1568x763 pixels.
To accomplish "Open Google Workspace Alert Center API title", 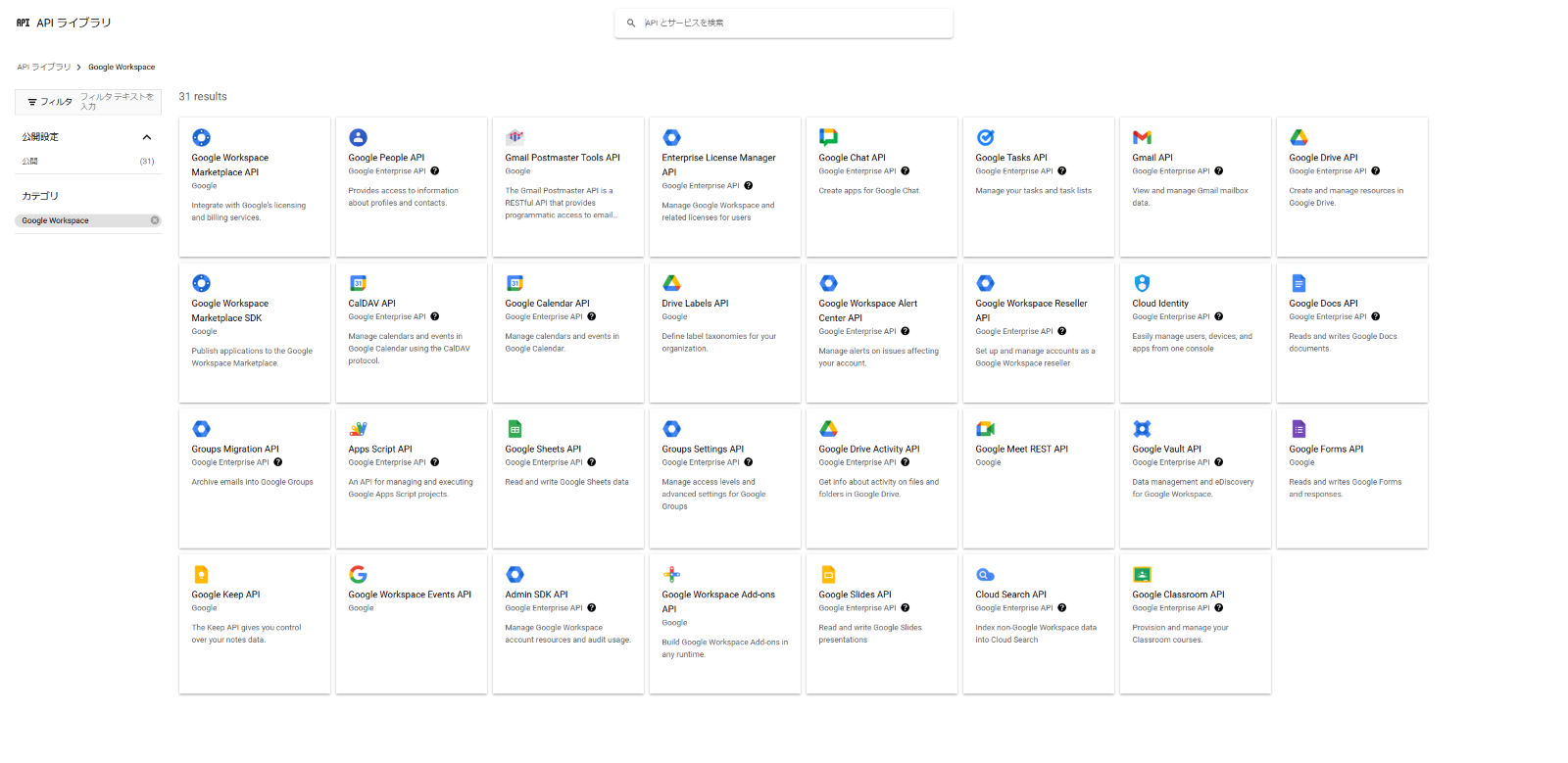I will (x=867, y=310).
